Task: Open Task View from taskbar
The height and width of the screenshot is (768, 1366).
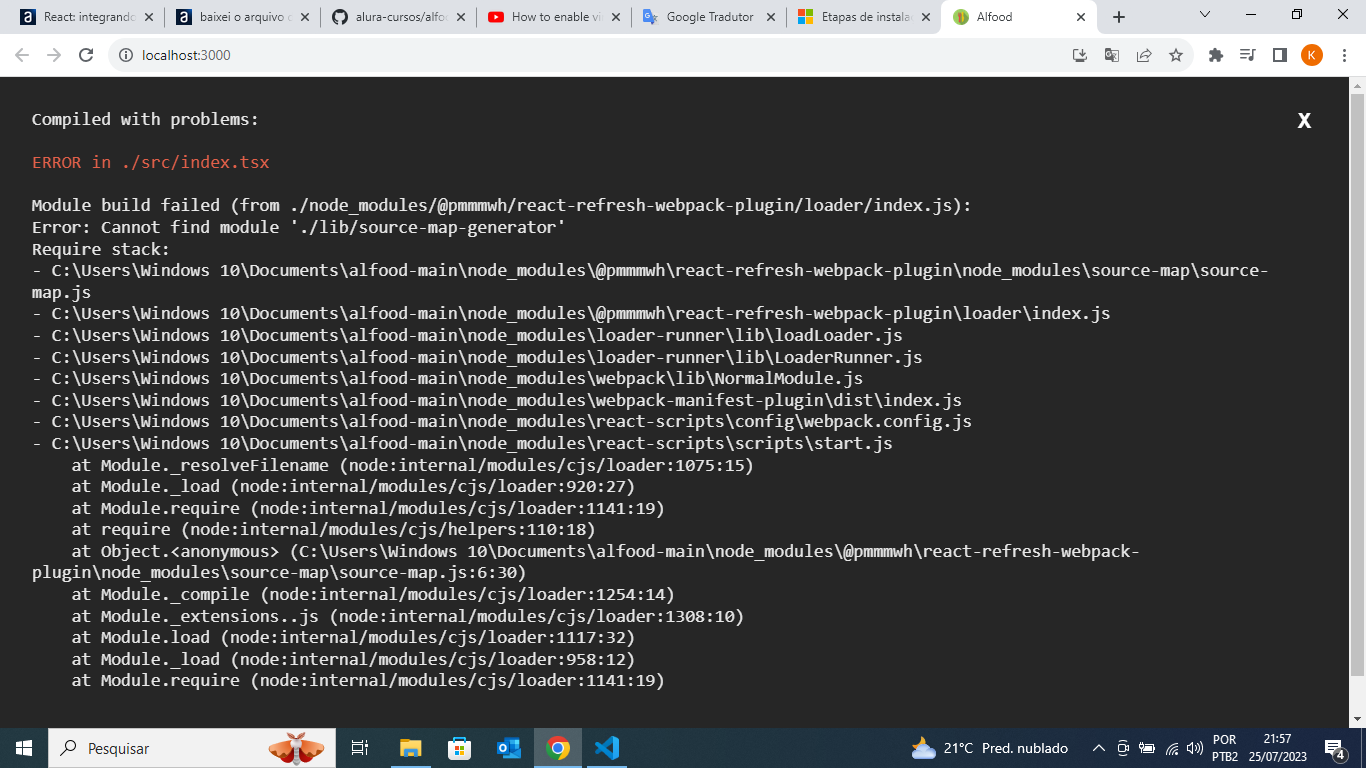Action: point(360,748)
